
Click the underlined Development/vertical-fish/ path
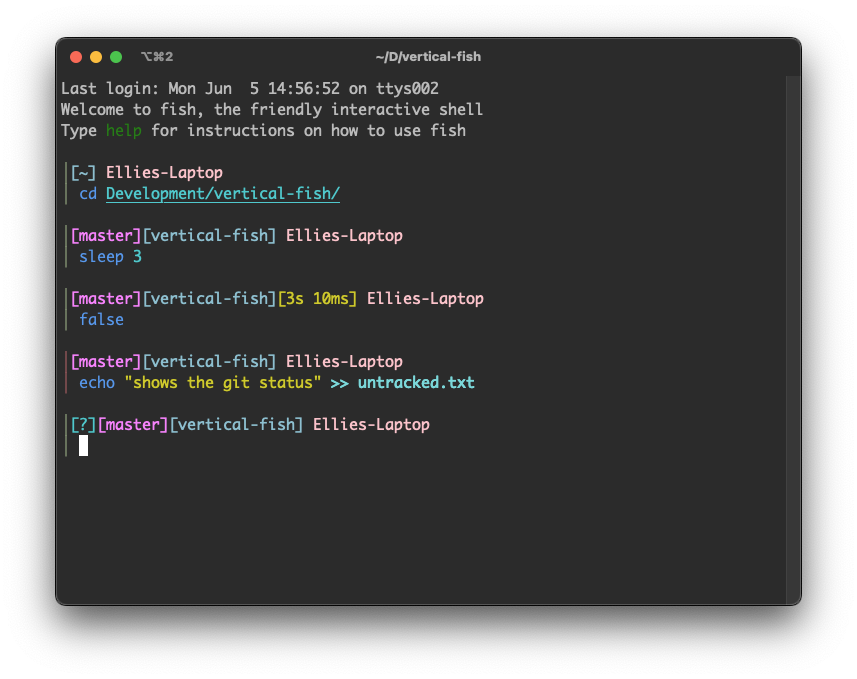click(x=223, y=194)
